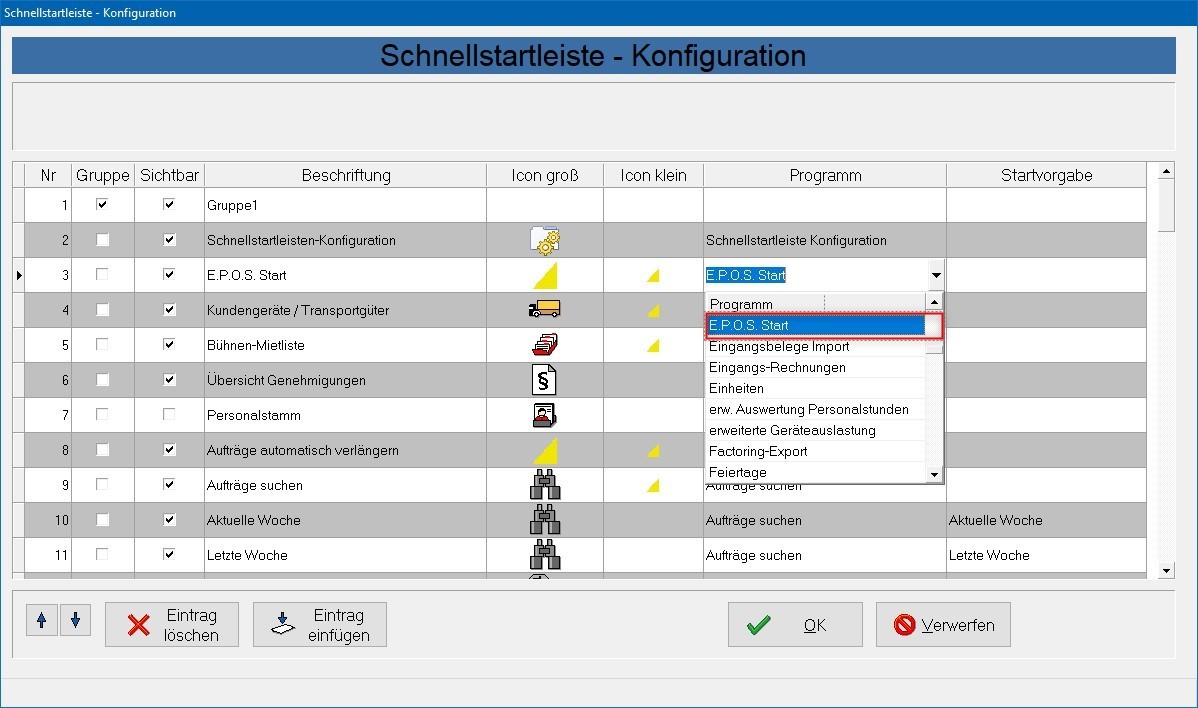Confirm with the OK button
Image resolution: width=1198 pixels, height=708 pixels.
(x=794, y=625)
